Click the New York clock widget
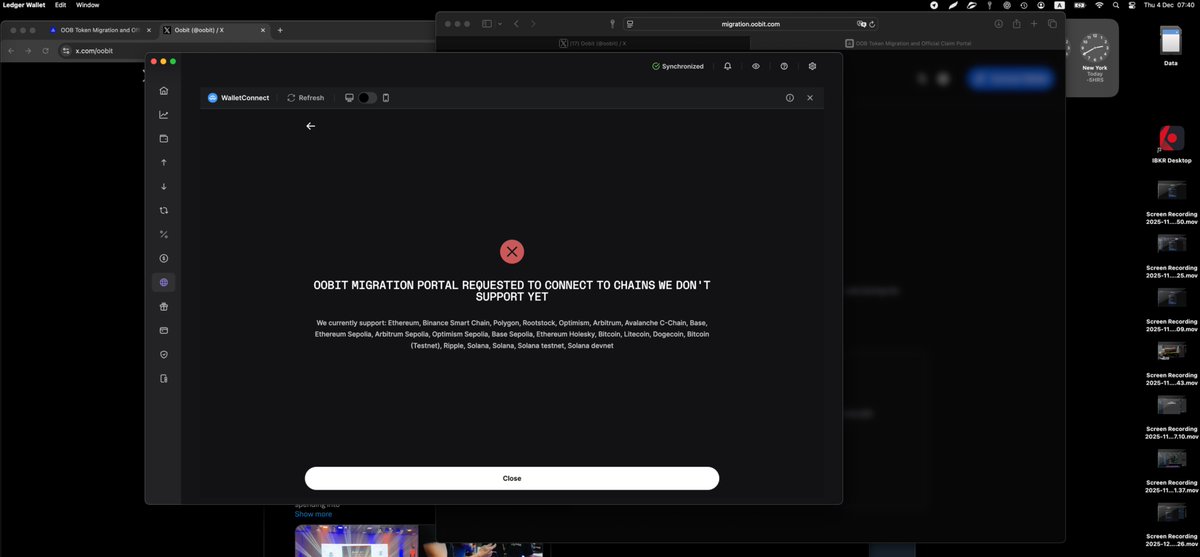Screen dimensions: 1200x557 (1094, 59)
